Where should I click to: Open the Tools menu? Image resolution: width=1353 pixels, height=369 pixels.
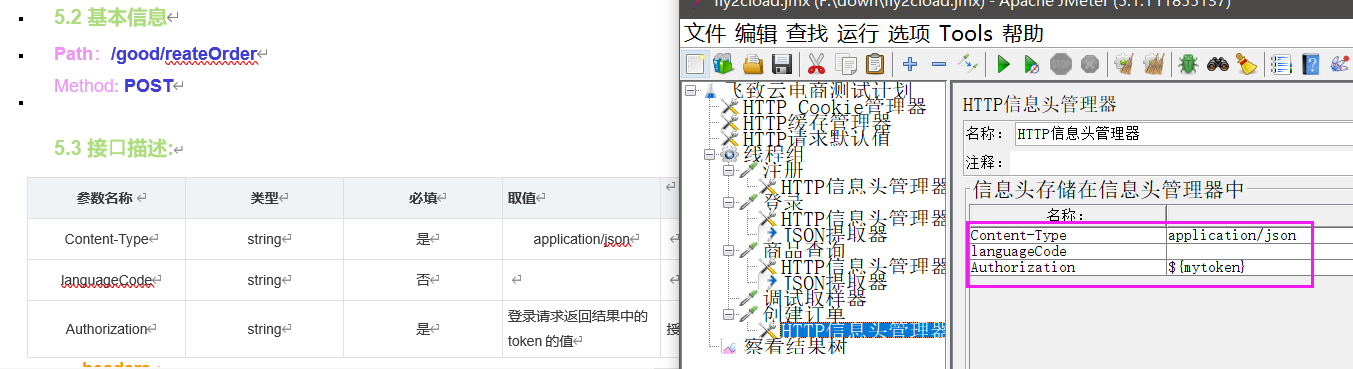pos(966,33)
